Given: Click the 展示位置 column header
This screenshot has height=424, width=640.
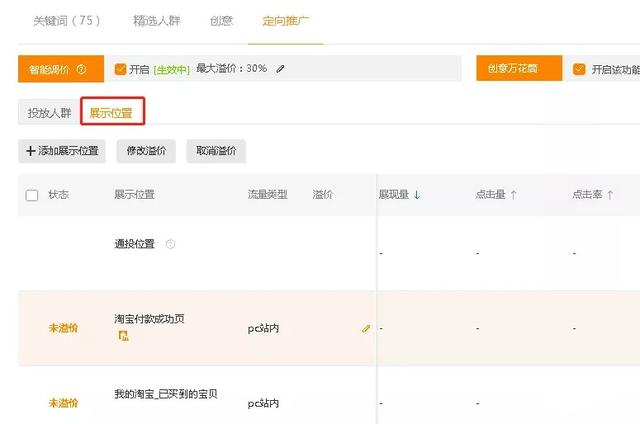Looking at the screenshot, I should [134, 195].
